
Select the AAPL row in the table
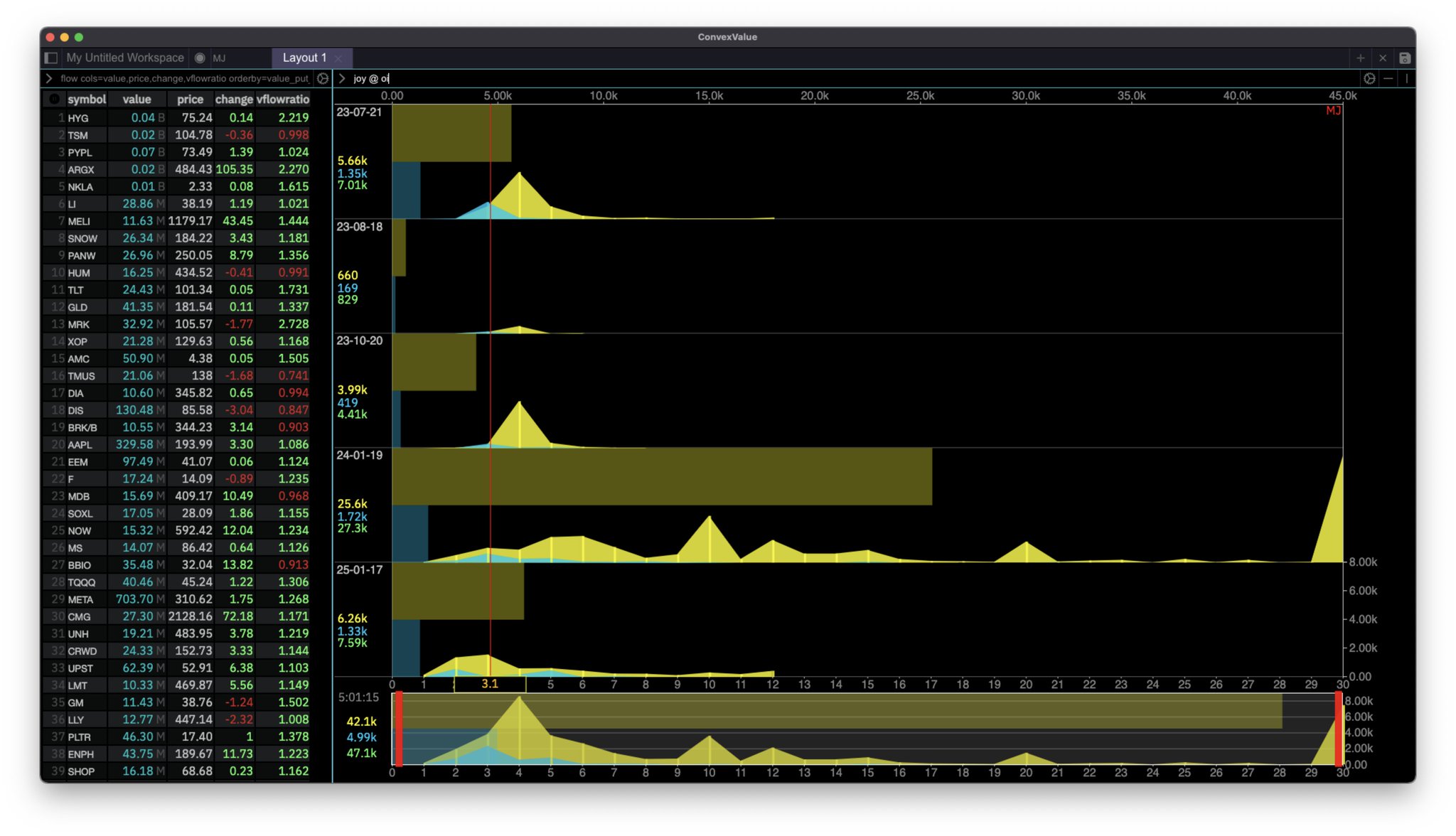(80, 444)
